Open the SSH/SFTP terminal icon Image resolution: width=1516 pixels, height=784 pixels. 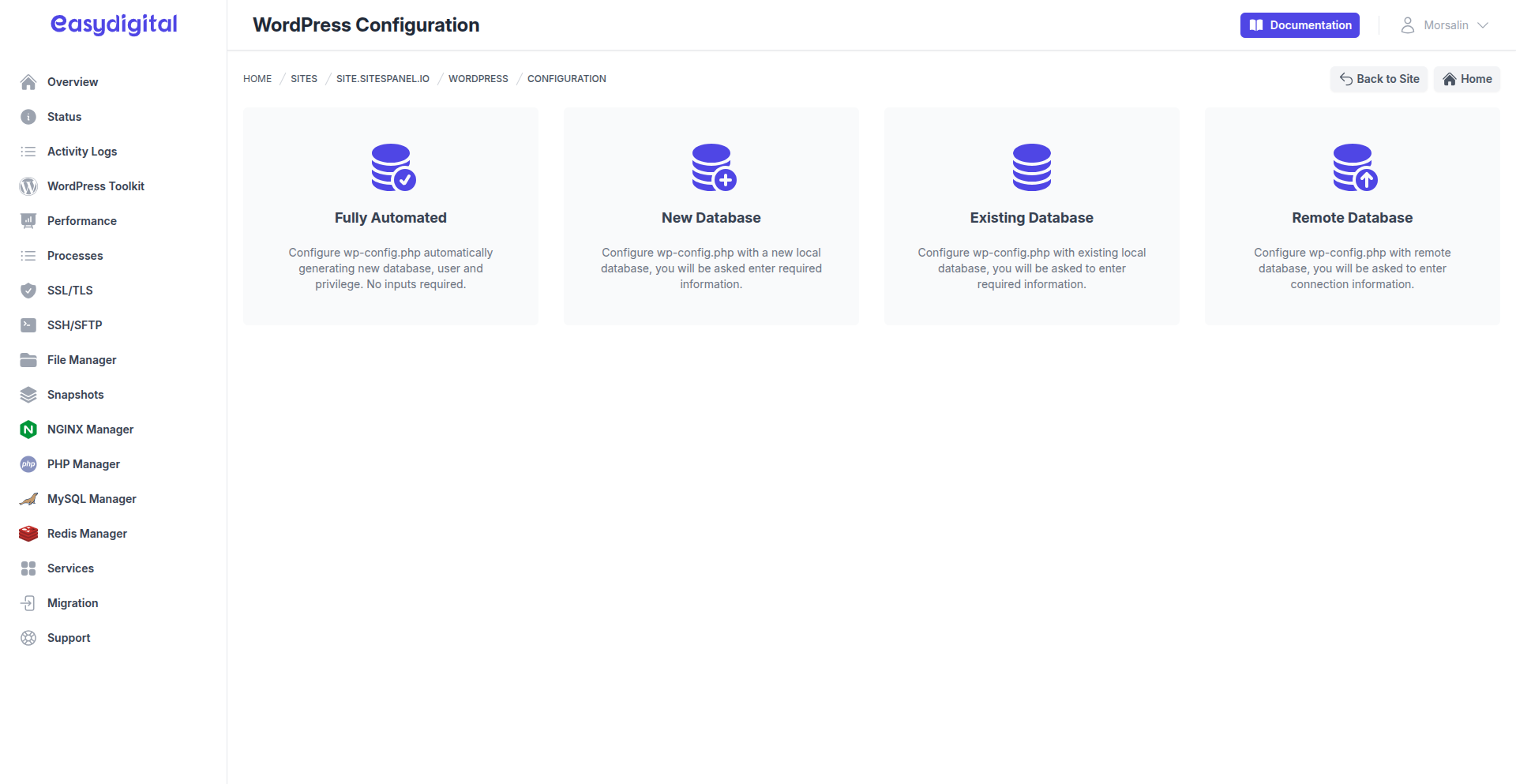[28, 324]
